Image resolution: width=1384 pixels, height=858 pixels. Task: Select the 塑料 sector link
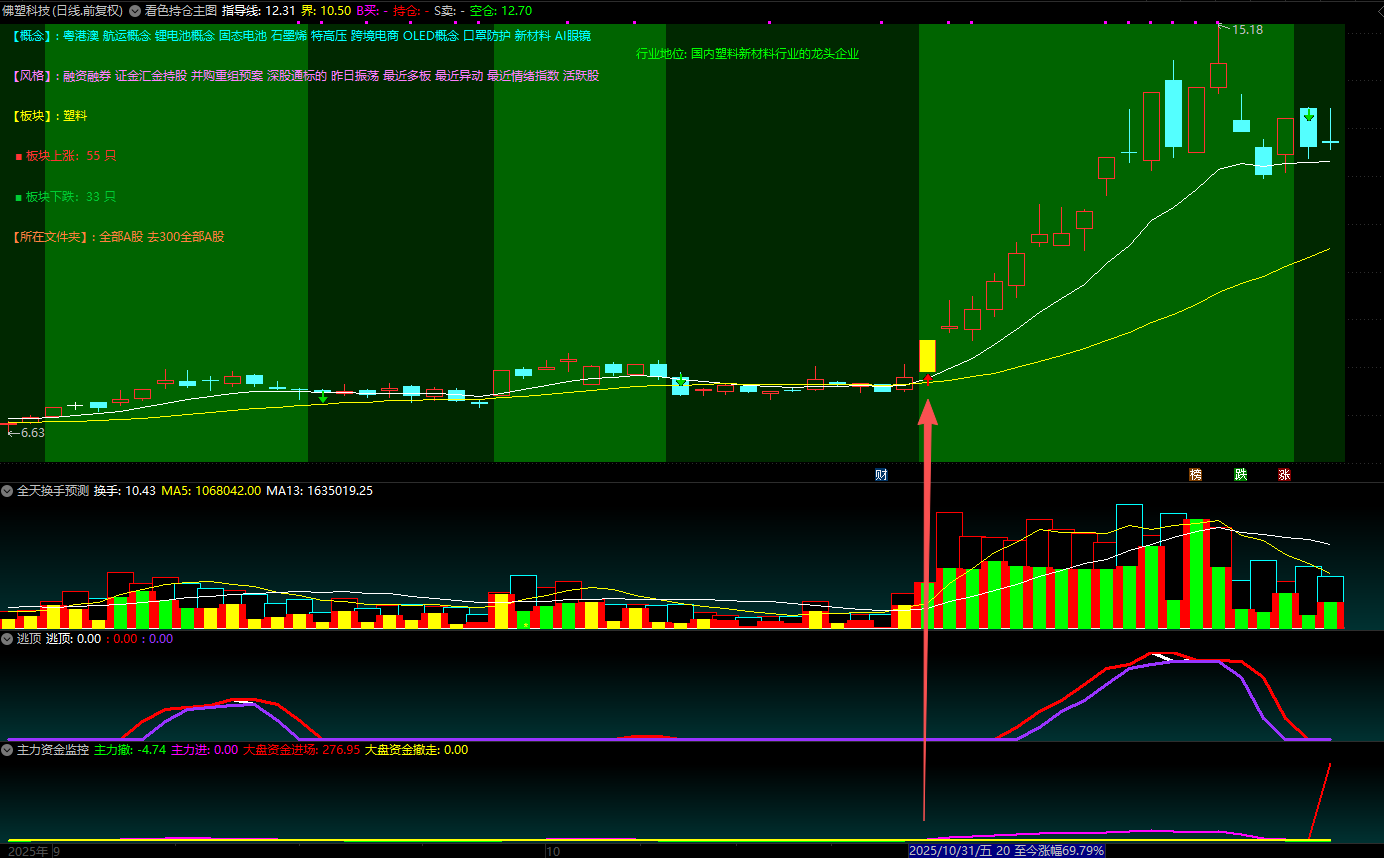click(75, 116)
